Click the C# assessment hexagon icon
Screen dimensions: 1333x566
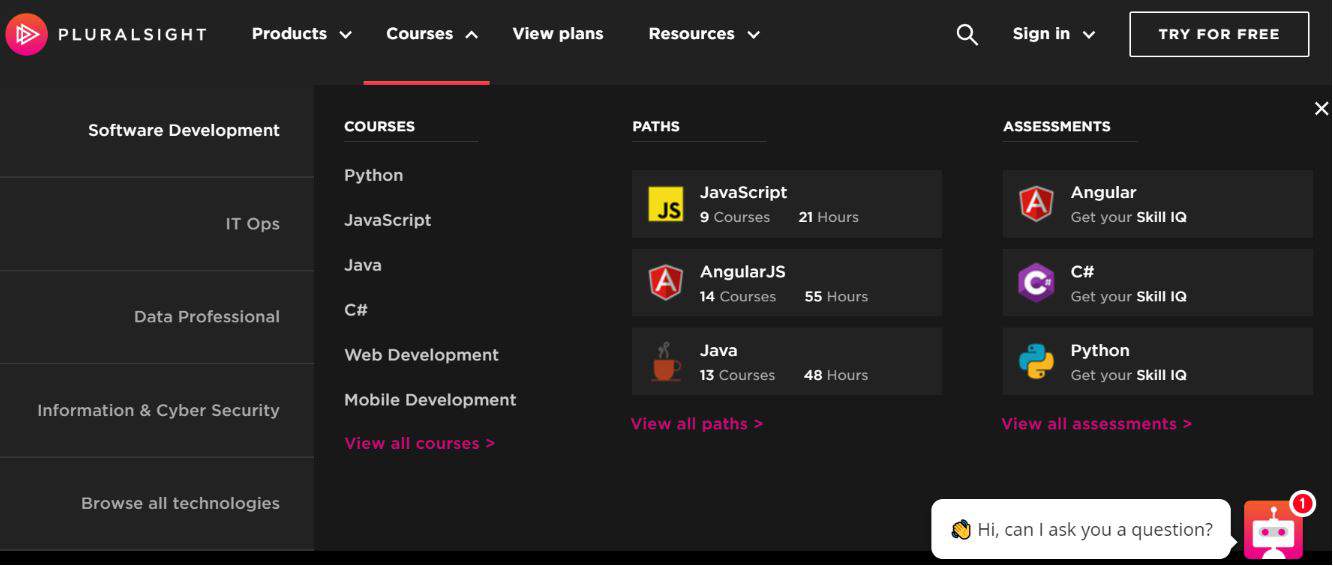(x=1036, y=283)
